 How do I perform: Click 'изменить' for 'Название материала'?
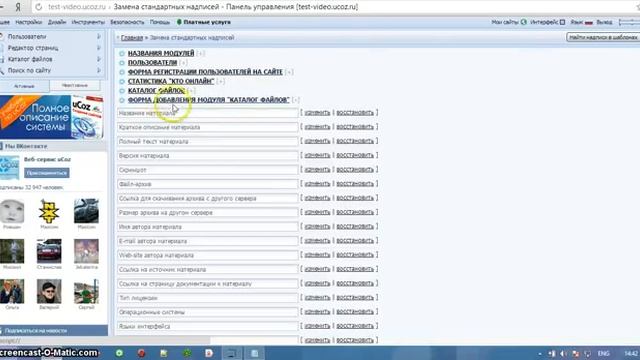tap(317, 113)
